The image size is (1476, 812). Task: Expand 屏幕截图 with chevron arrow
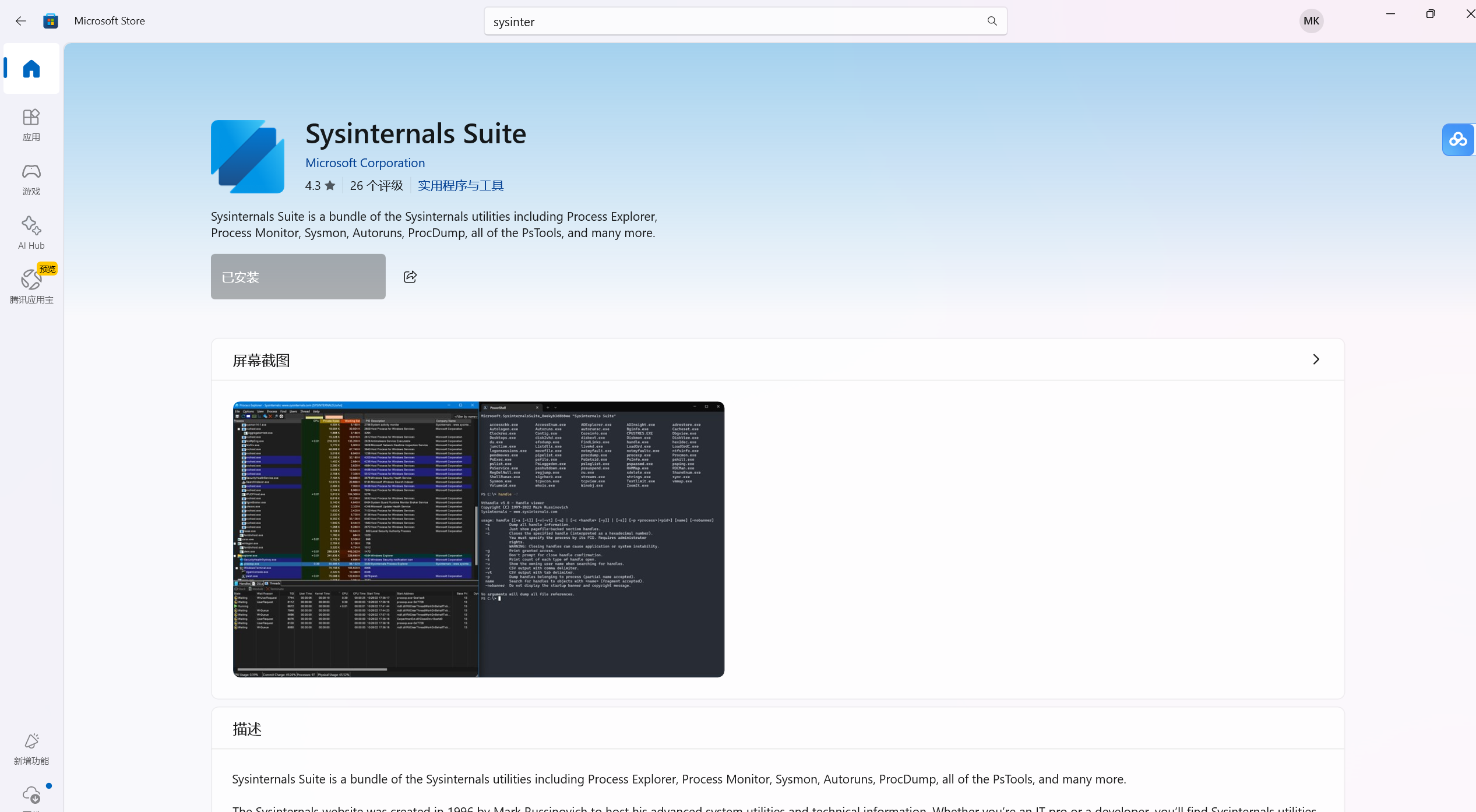1316,359
